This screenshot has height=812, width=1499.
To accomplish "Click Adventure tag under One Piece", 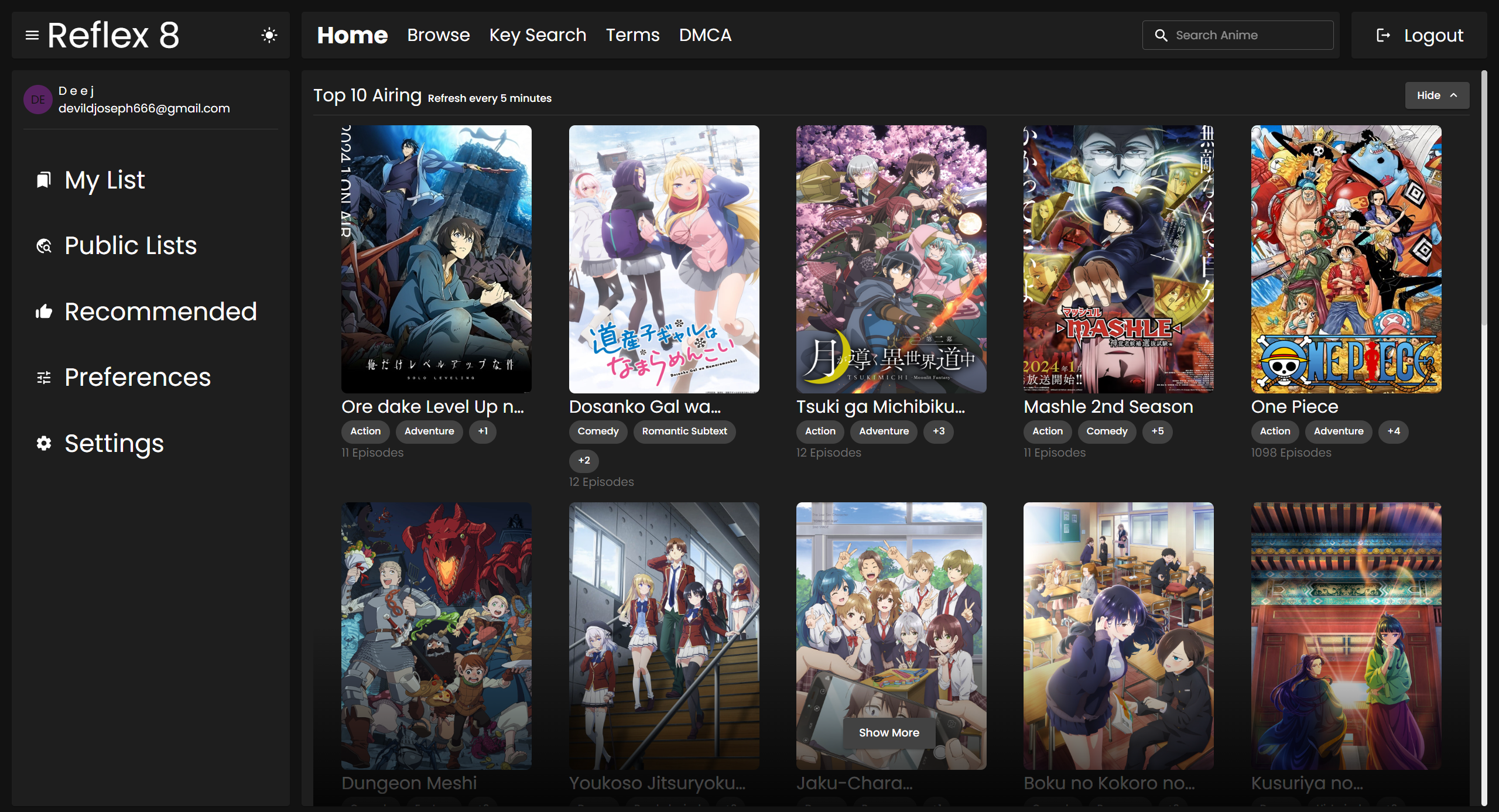I will (1339, 431).
